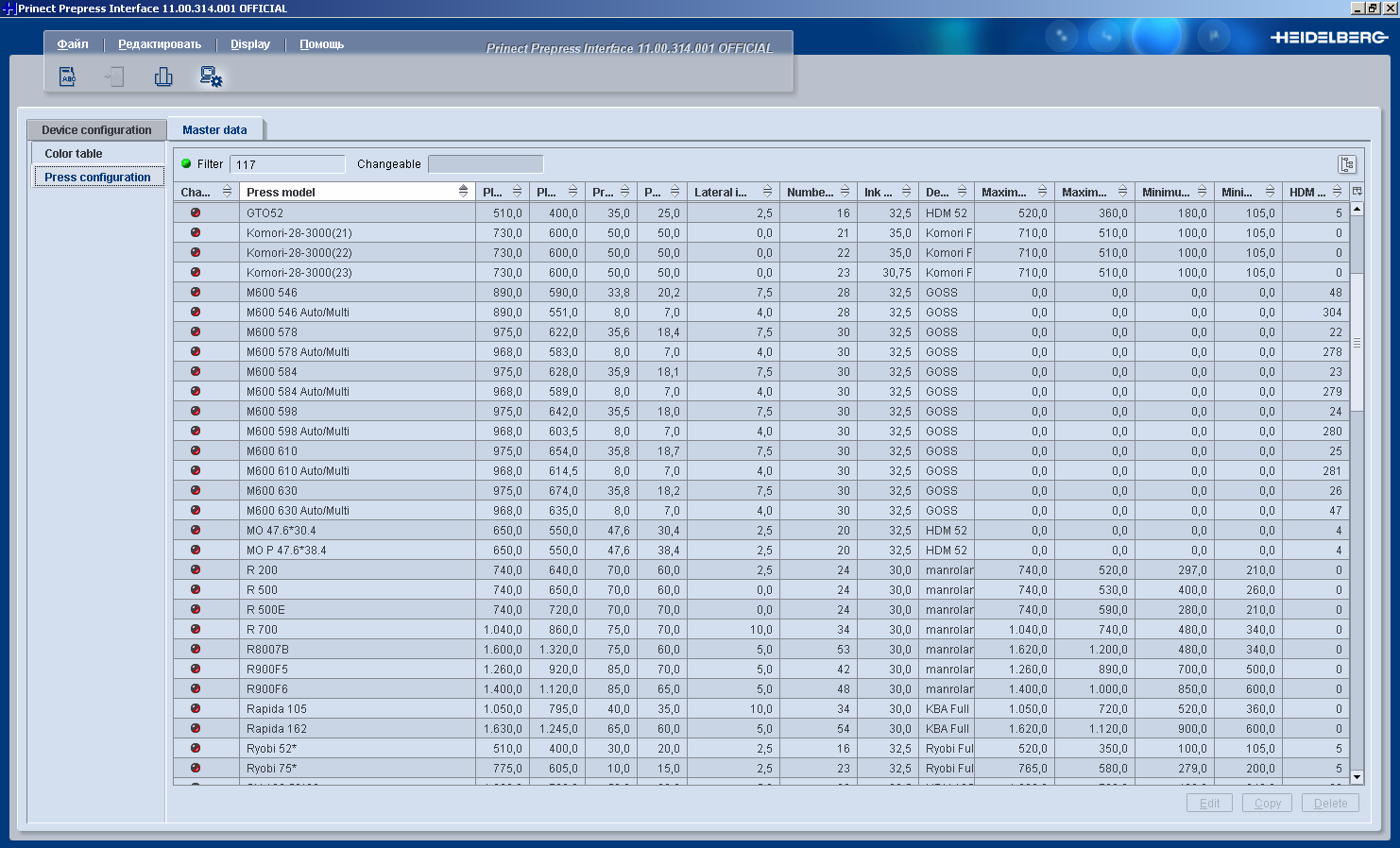Viewport: 1400px width, 848px height.
Task: Click the red status icon for R8007B
Action: pos(196,649)
